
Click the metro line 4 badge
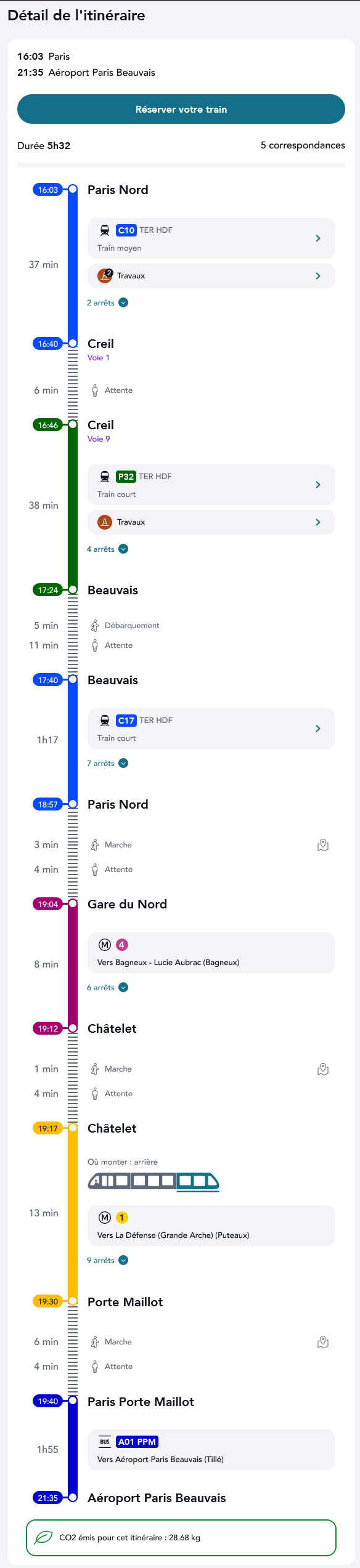tap(122, 945)
